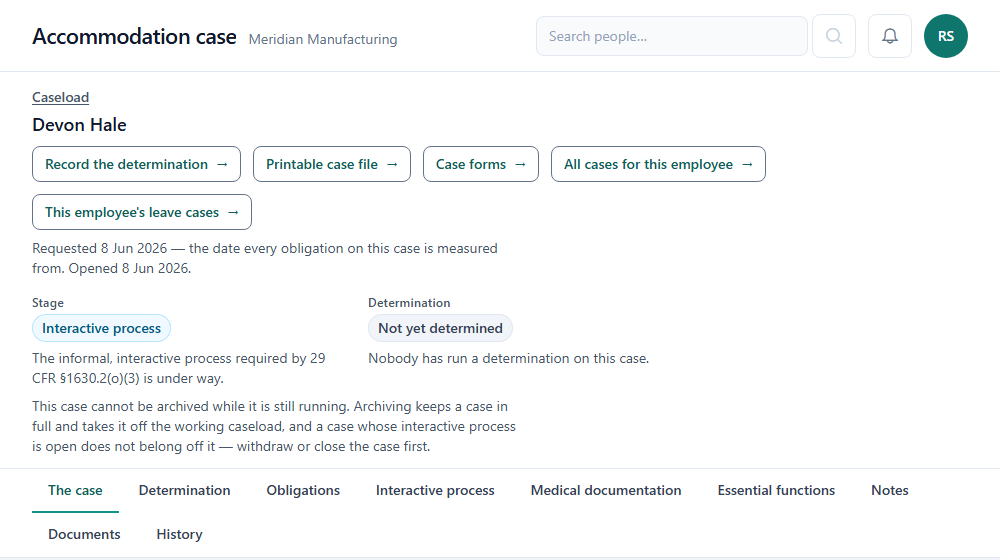The width and height of the screenshot is (1000, 560).
Task: Focus the Search people input field
Action: 672,36
